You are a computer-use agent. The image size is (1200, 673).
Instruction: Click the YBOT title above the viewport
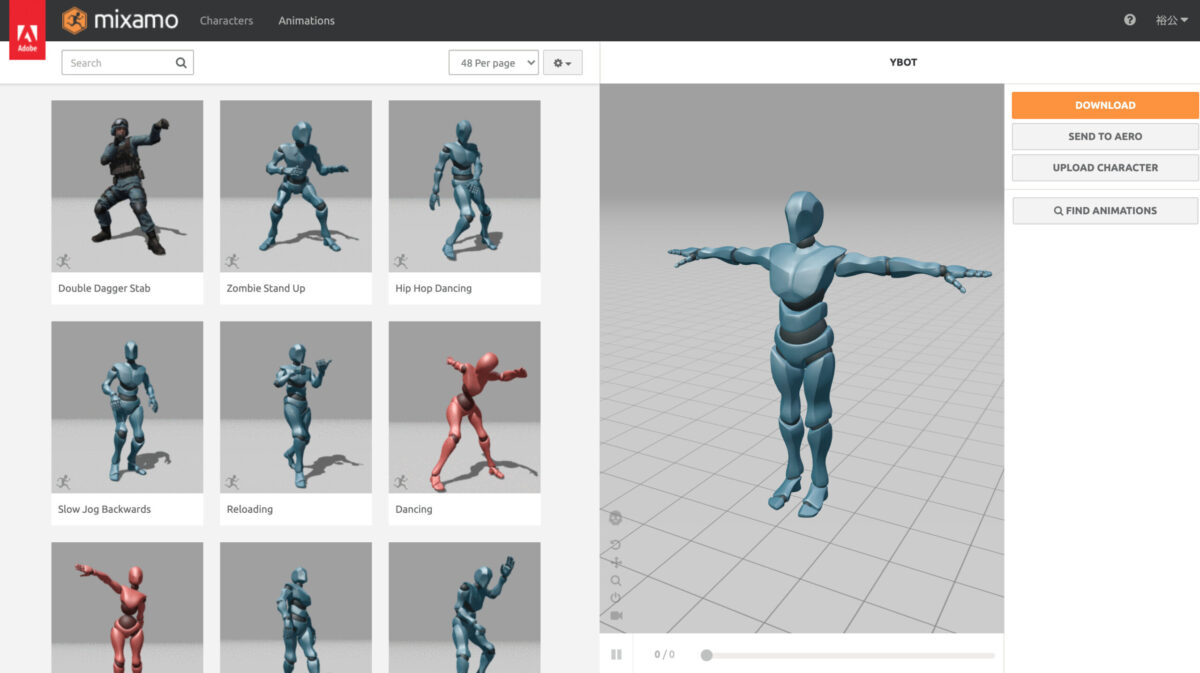(903, 62)
